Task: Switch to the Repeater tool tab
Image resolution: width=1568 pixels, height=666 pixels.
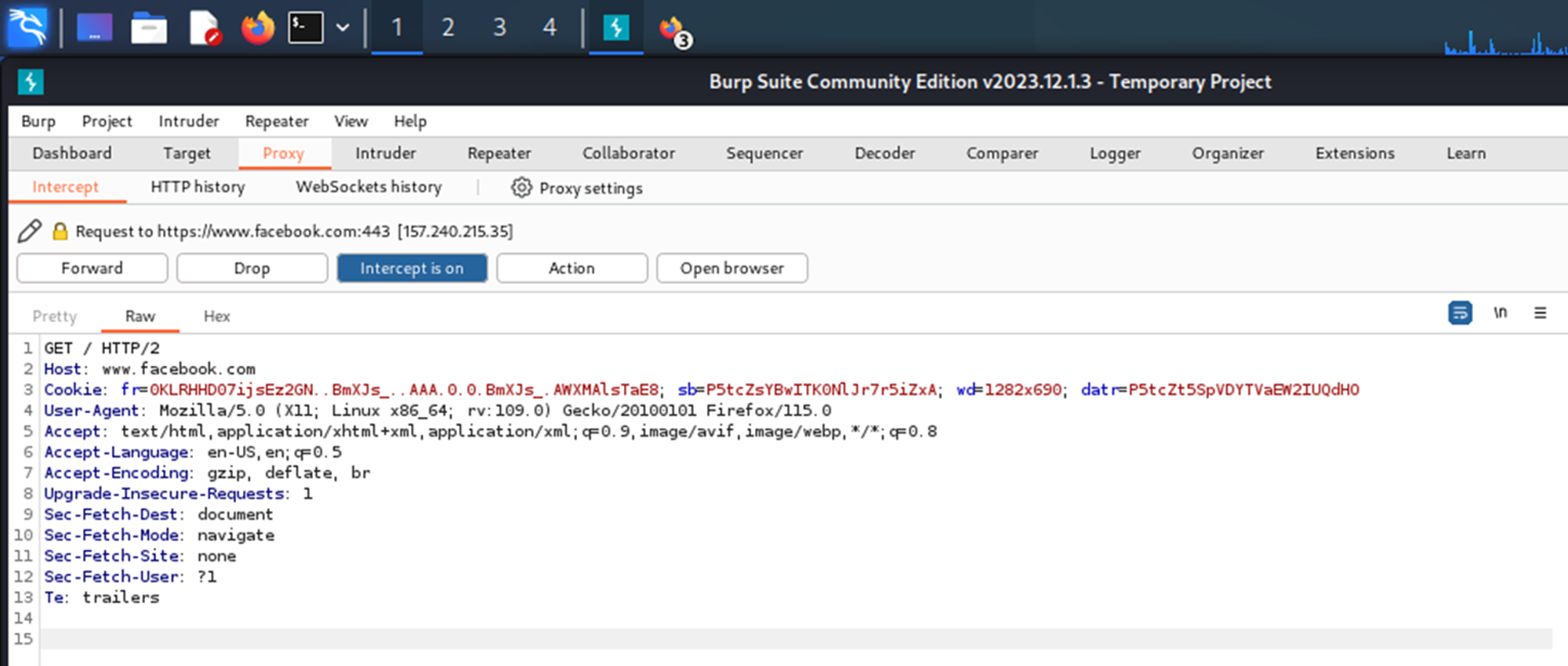Action: pyautogui.click(x=499, y=154)
